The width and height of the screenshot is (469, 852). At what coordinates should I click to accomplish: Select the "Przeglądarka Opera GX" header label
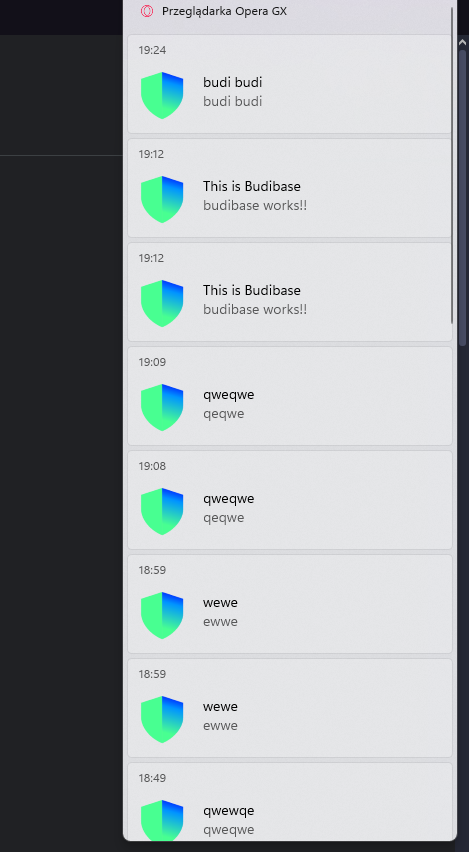[x=224, y=11]
